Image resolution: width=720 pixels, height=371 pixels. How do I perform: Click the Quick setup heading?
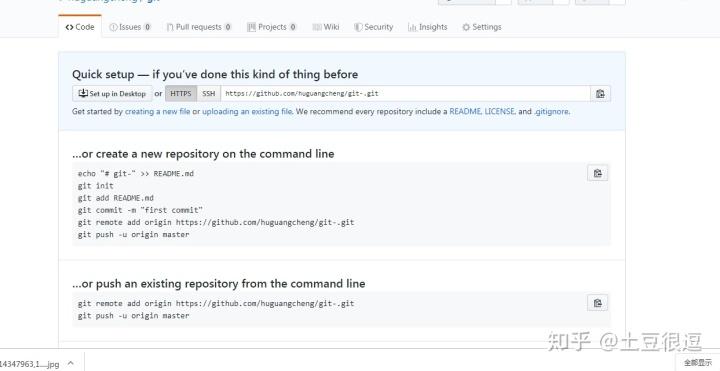coord(215,74)
